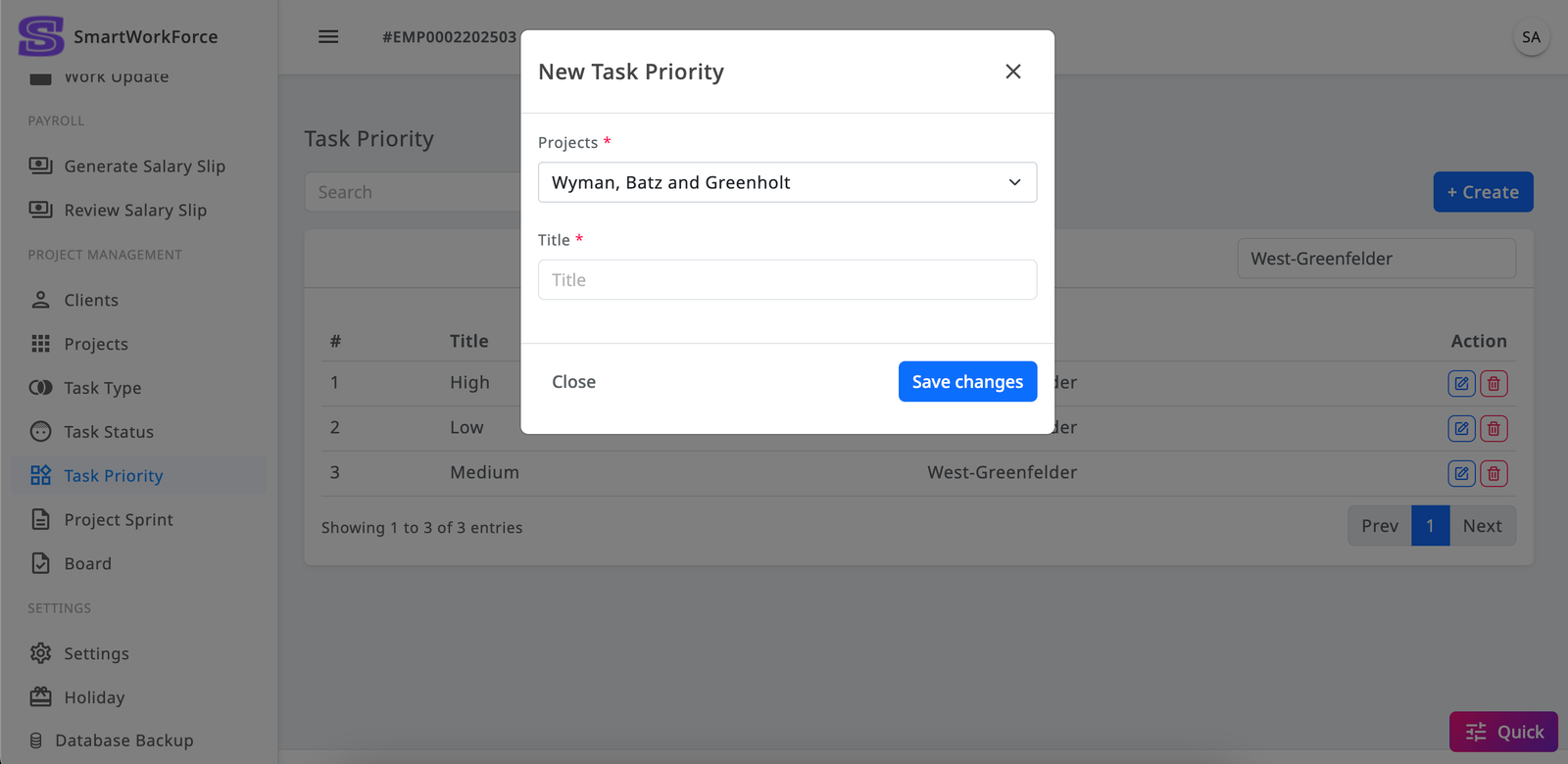Screen dimensions: 1568x764
Task: Open the Quick customizer button
Action: [x=1503, y=732]
